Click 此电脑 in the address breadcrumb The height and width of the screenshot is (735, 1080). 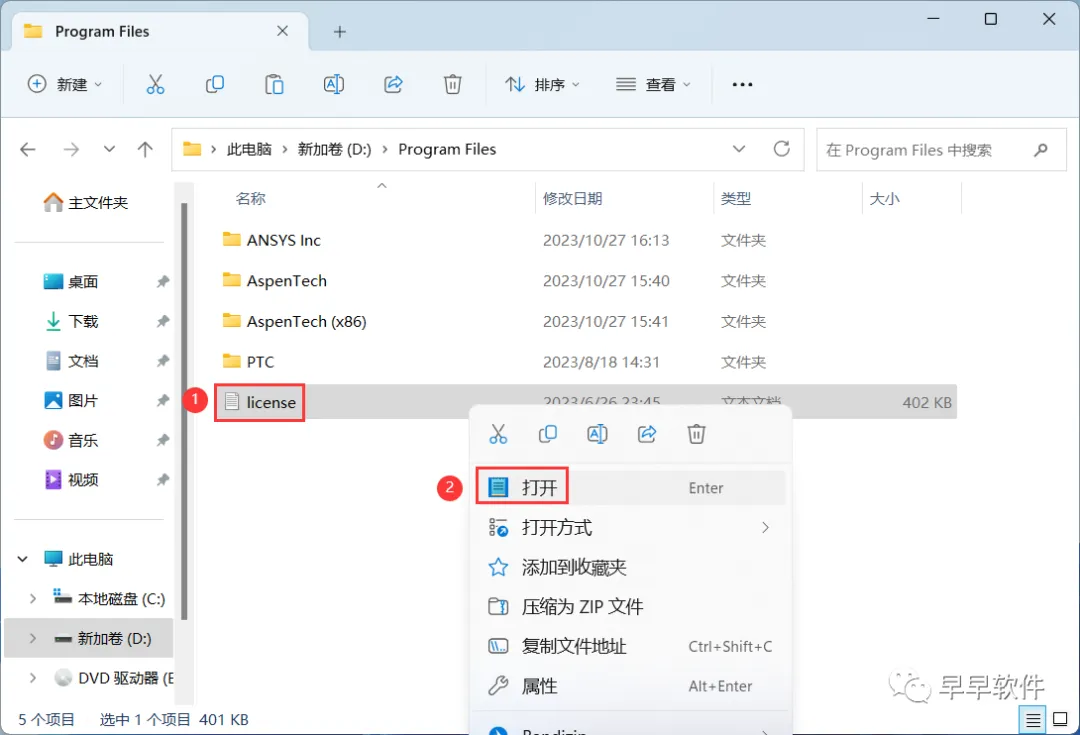point(249,149)
